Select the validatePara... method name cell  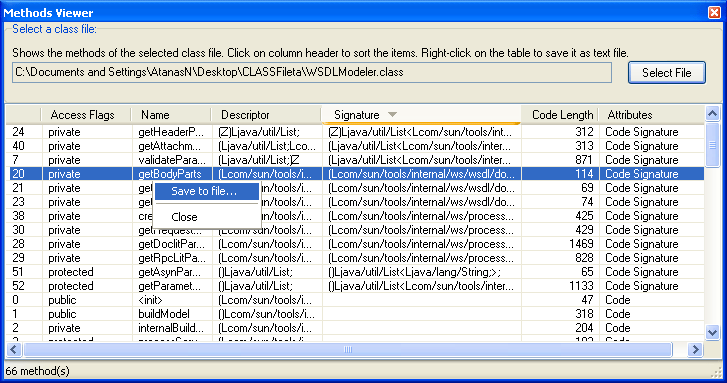[172, 160]
